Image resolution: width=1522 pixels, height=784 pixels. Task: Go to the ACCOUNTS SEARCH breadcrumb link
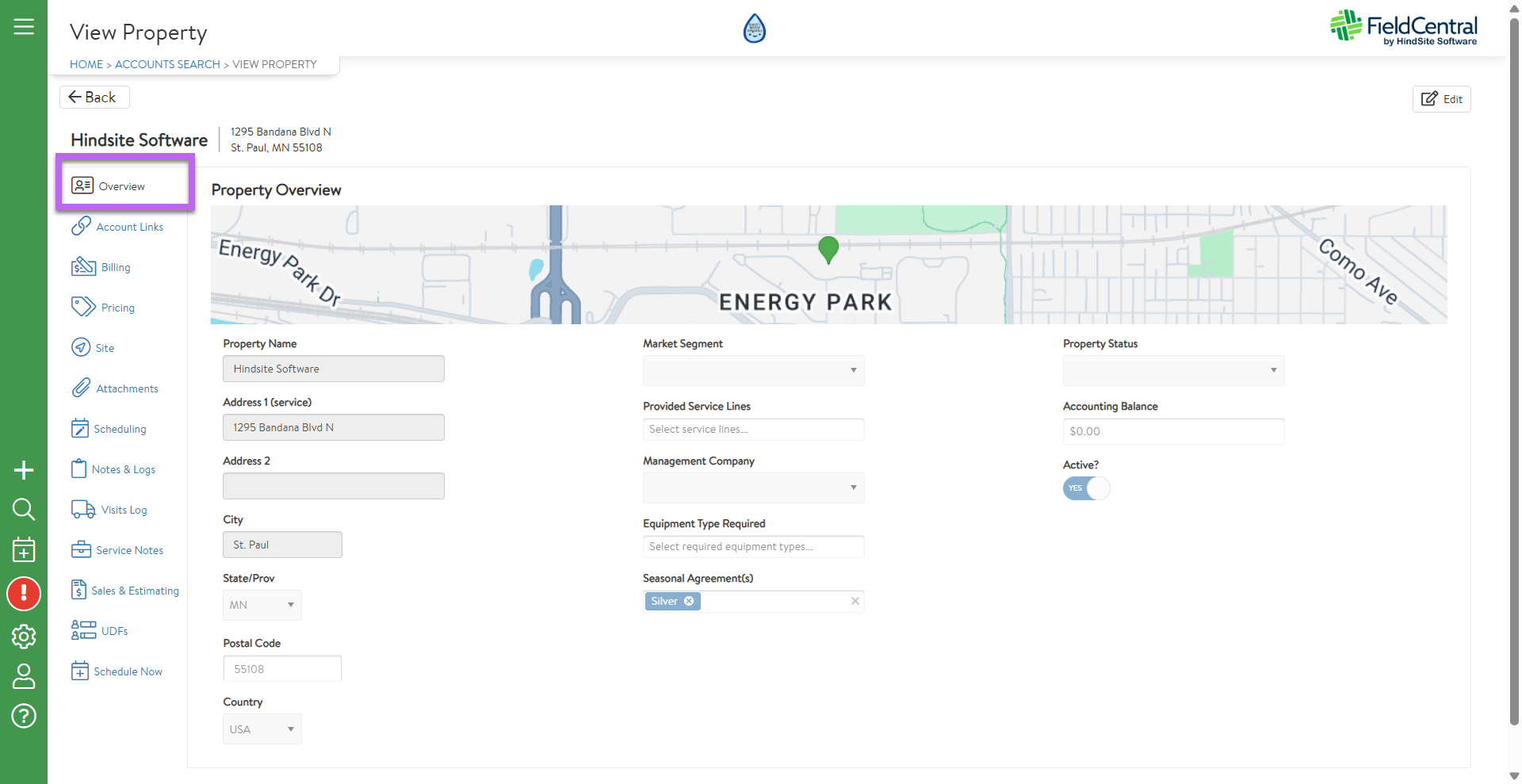(x=167, y=64)
